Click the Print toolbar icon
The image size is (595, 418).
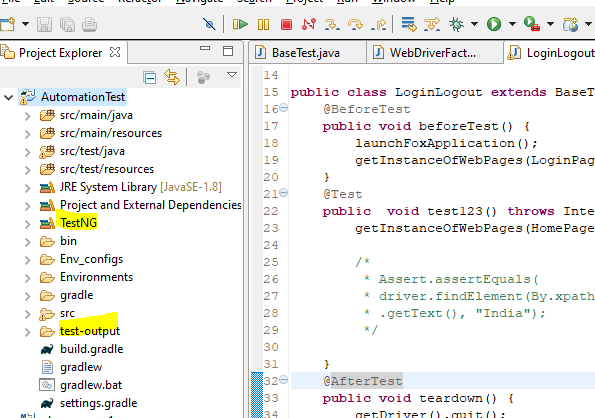[90, 25]
